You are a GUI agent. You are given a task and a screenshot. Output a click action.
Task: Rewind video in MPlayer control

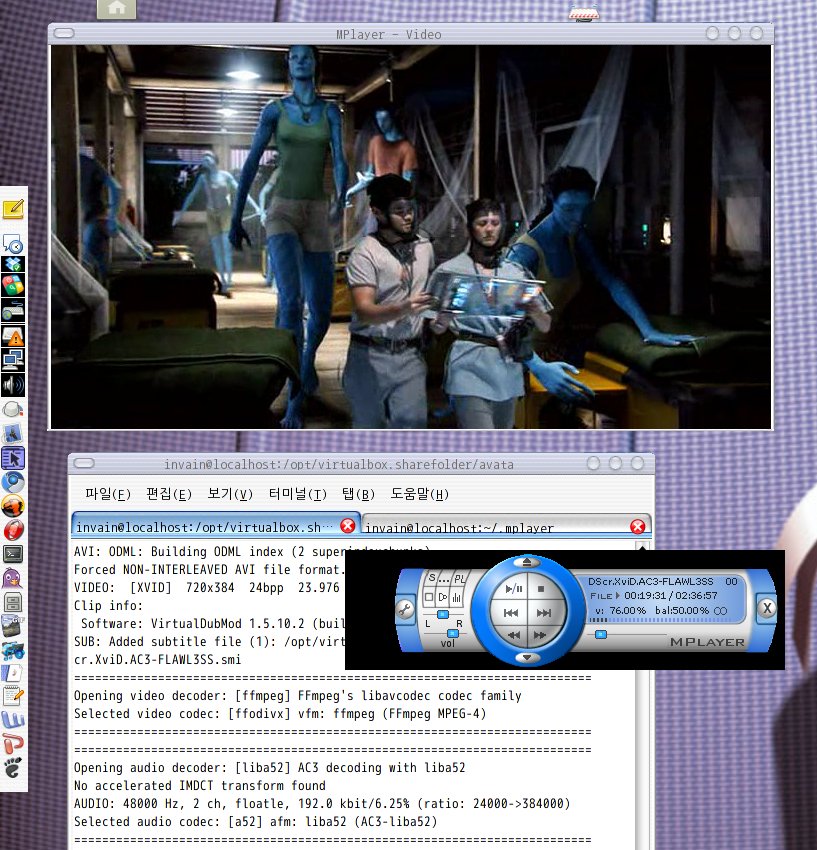pyautogui.click(x=513, y=634)
